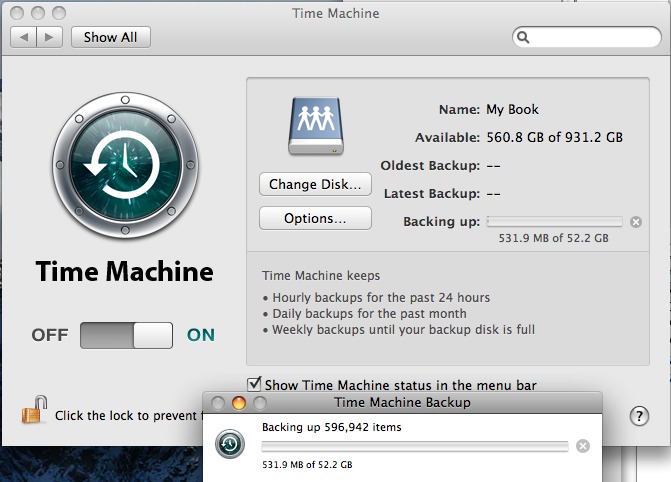Click 'Weekly backups until your backup disk is full'
Image resolution: width=671 pixels, height=482 pixels.
tap(404, 330)
